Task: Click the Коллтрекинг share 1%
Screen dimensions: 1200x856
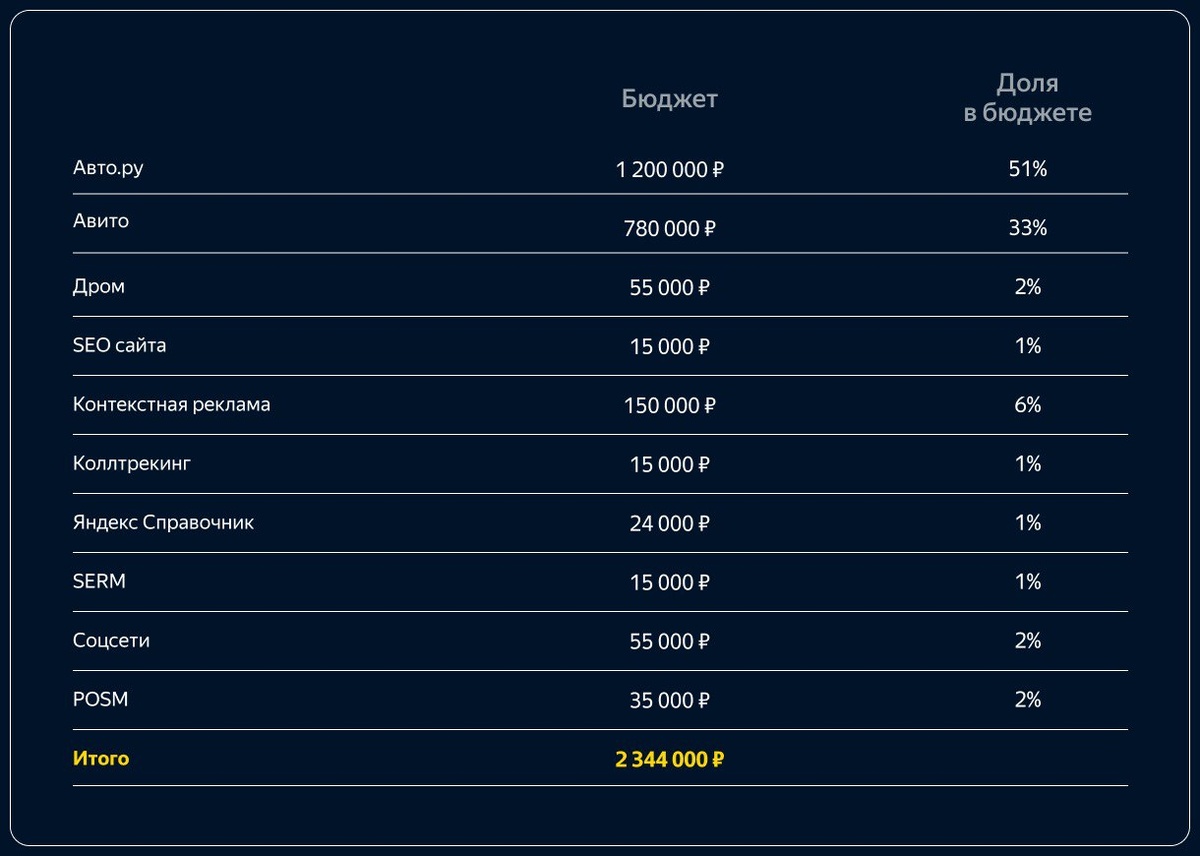Action: tap(1028, 464)
